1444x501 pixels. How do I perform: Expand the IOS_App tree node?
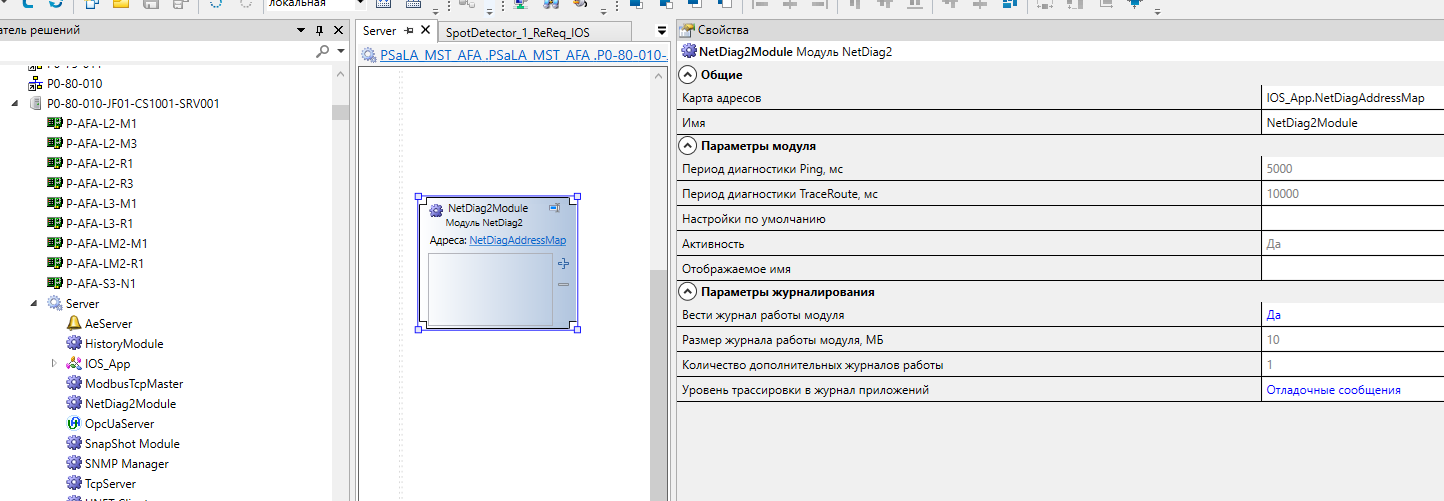coord(54,363)
